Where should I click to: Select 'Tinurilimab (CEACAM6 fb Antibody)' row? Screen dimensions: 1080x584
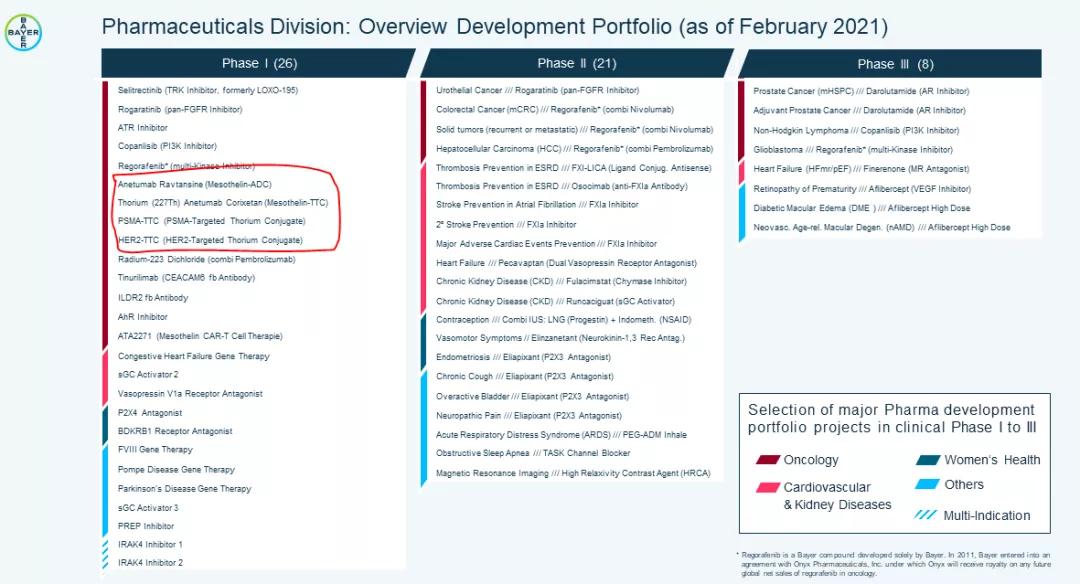186,278
